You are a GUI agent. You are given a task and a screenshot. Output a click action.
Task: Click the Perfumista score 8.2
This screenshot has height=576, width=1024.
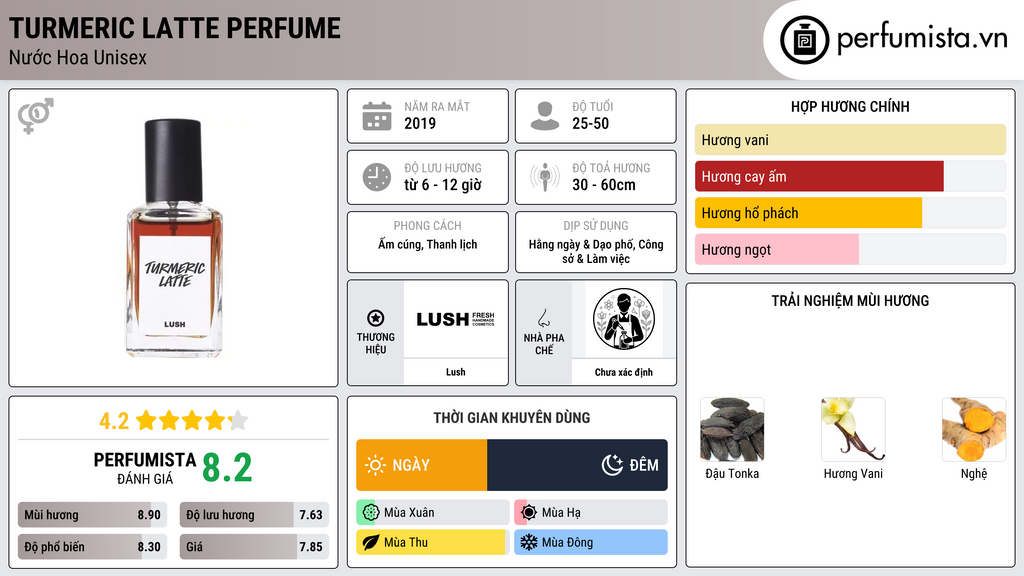[x=227, y=468]
